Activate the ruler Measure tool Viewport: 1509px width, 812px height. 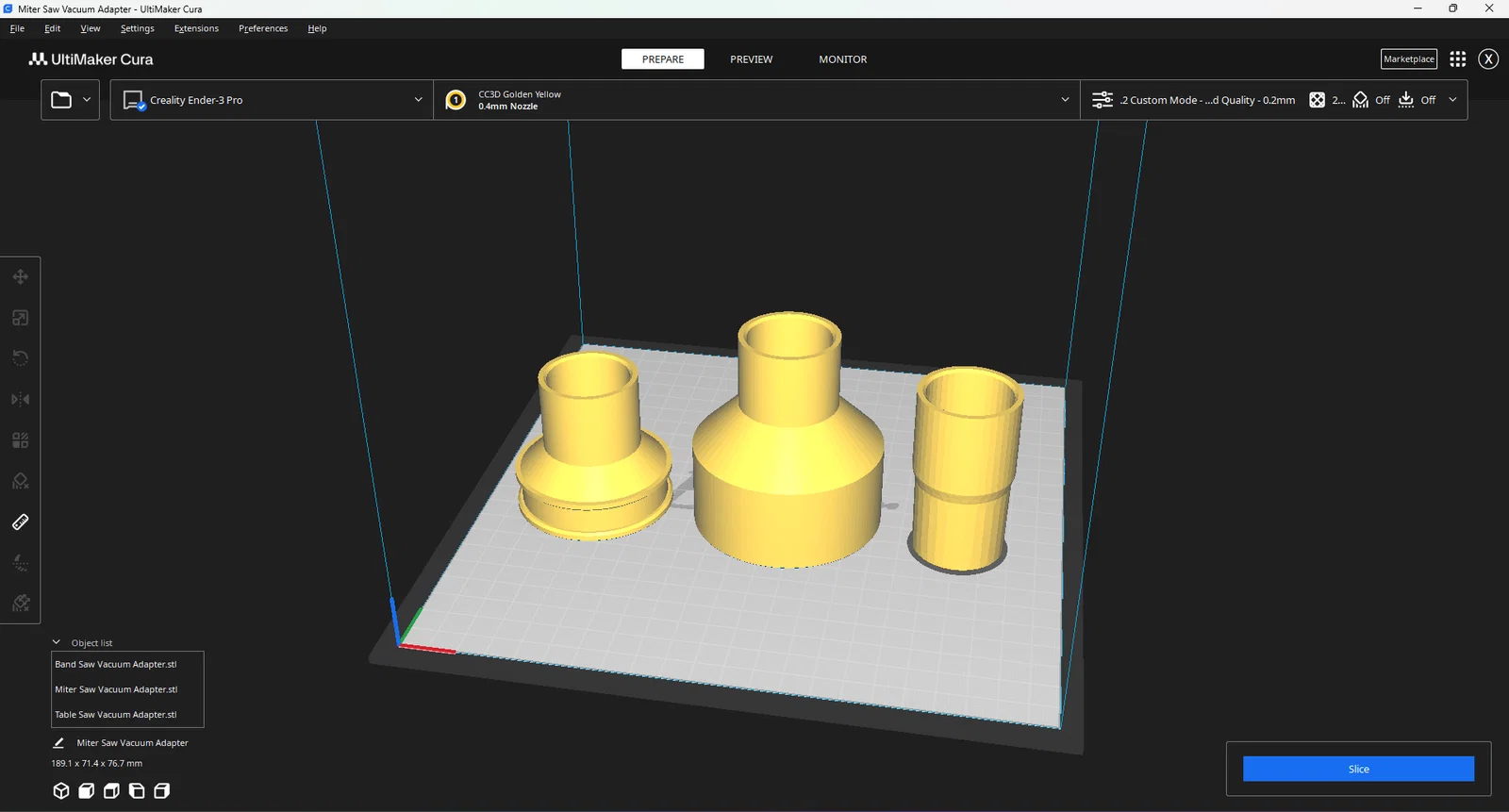pyautogui.click(x=20, y=522)
